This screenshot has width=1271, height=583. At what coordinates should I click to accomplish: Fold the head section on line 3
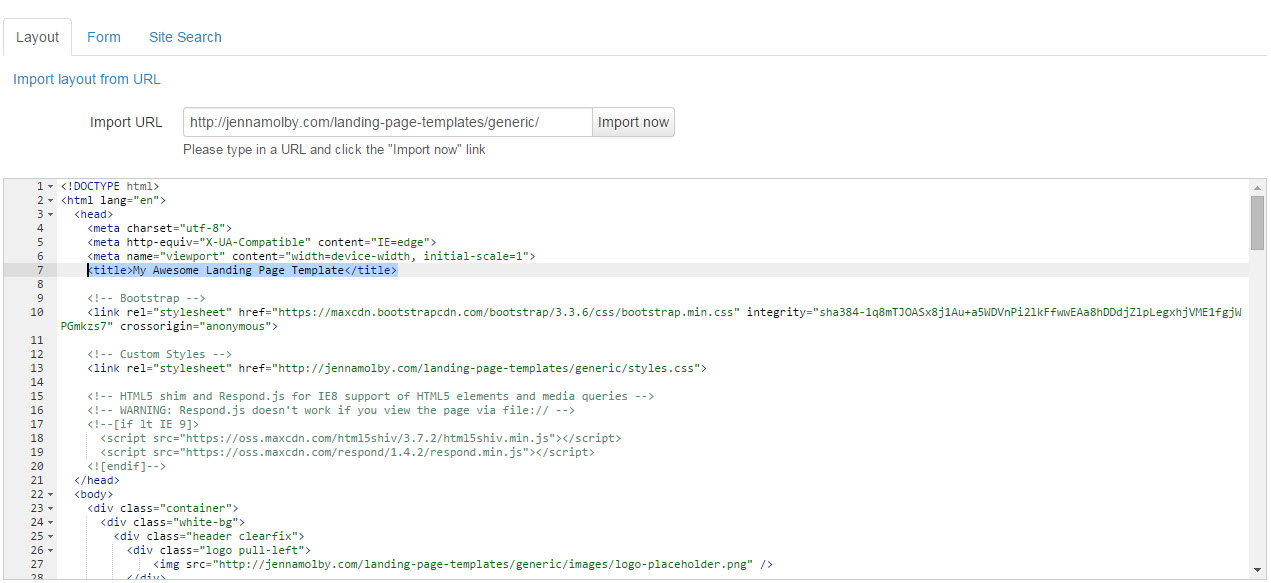pos(51,215)
